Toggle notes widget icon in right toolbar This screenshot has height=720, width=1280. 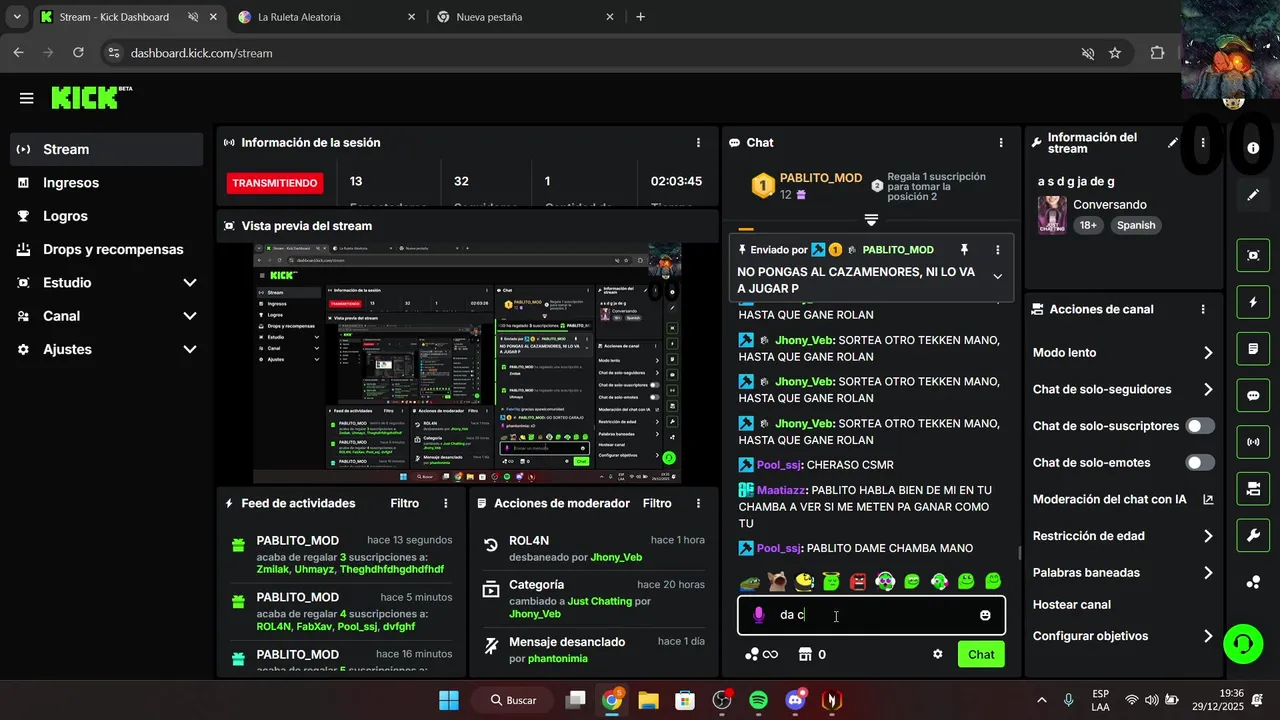(1253, 349)
